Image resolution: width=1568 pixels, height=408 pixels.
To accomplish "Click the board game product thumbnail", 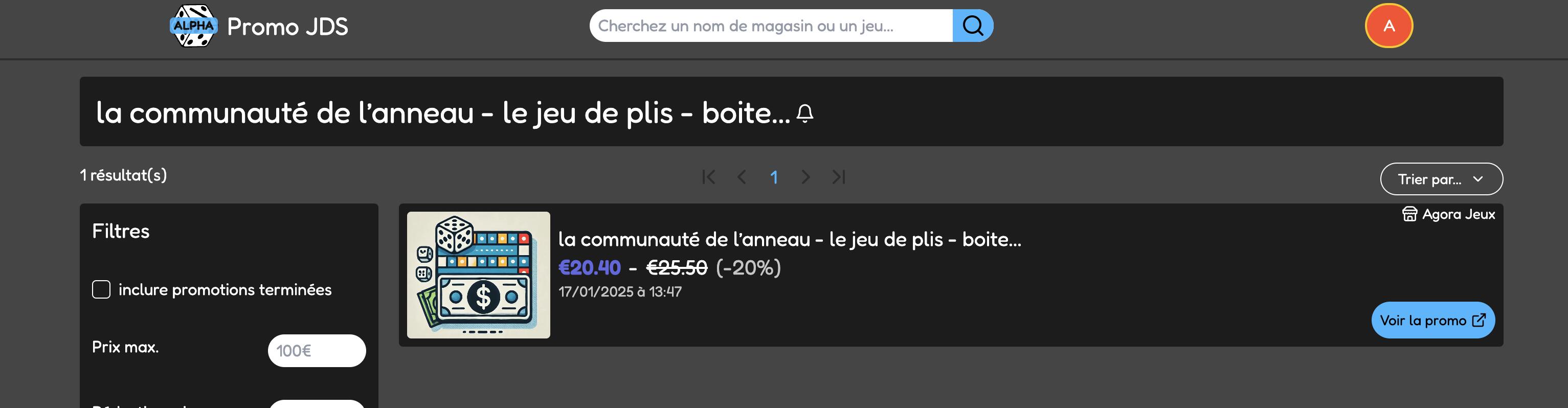I will [x=479, y=275].
